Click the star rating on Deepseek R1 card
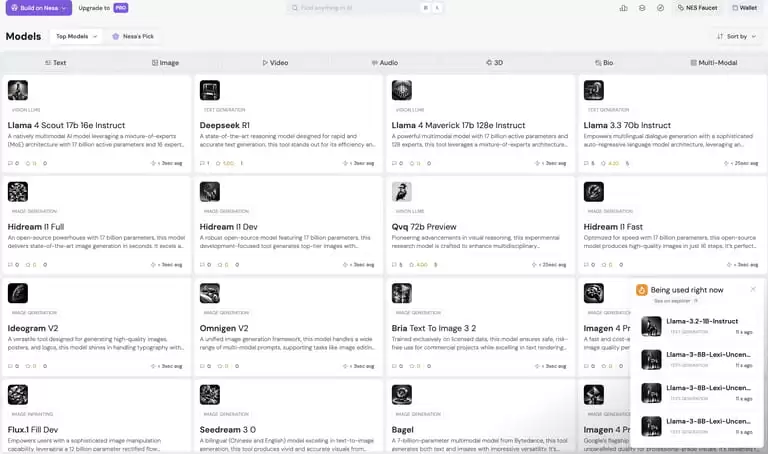The image size is (768, 454). point(225,163)
